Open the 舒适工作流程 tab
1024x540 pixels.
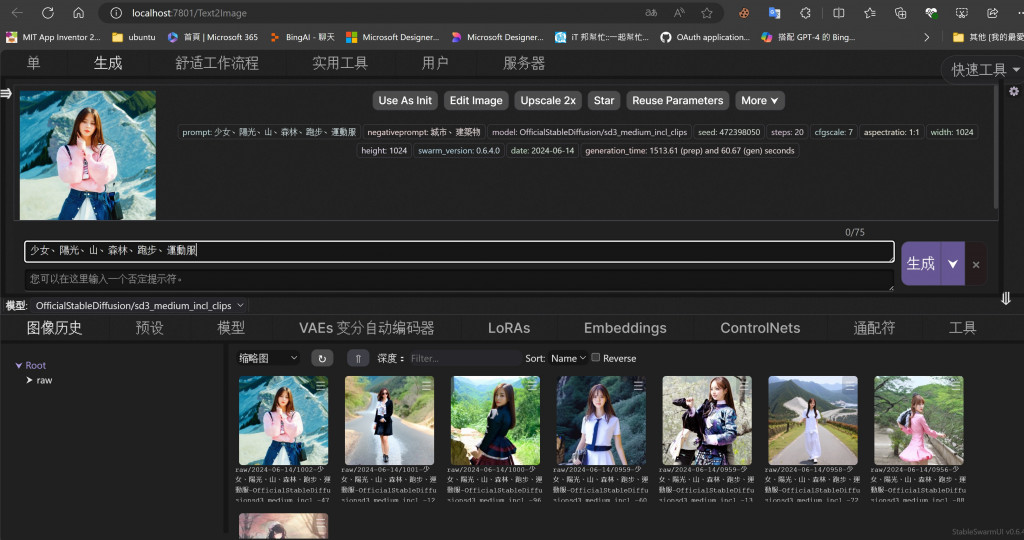[x=217, y=63]
